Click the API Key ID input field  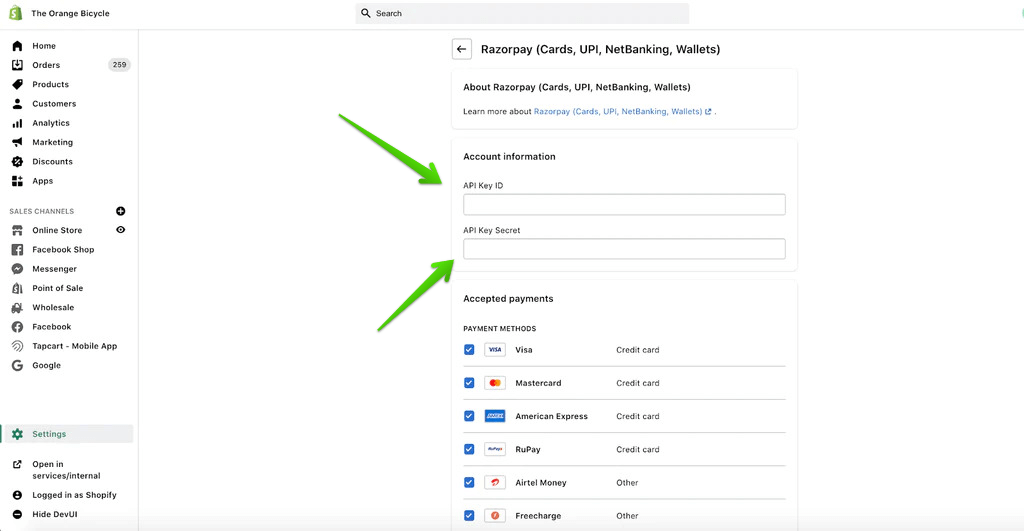click(624, 205)
